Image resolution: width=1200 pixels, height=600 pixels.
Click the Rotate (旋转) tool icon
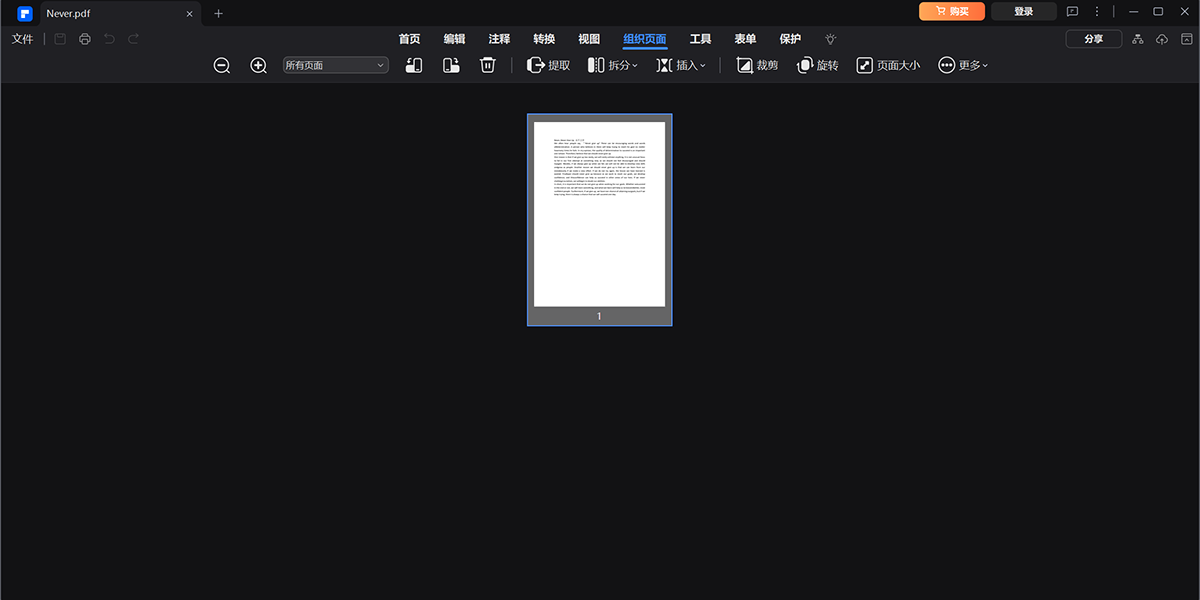[x=817, y=65]
